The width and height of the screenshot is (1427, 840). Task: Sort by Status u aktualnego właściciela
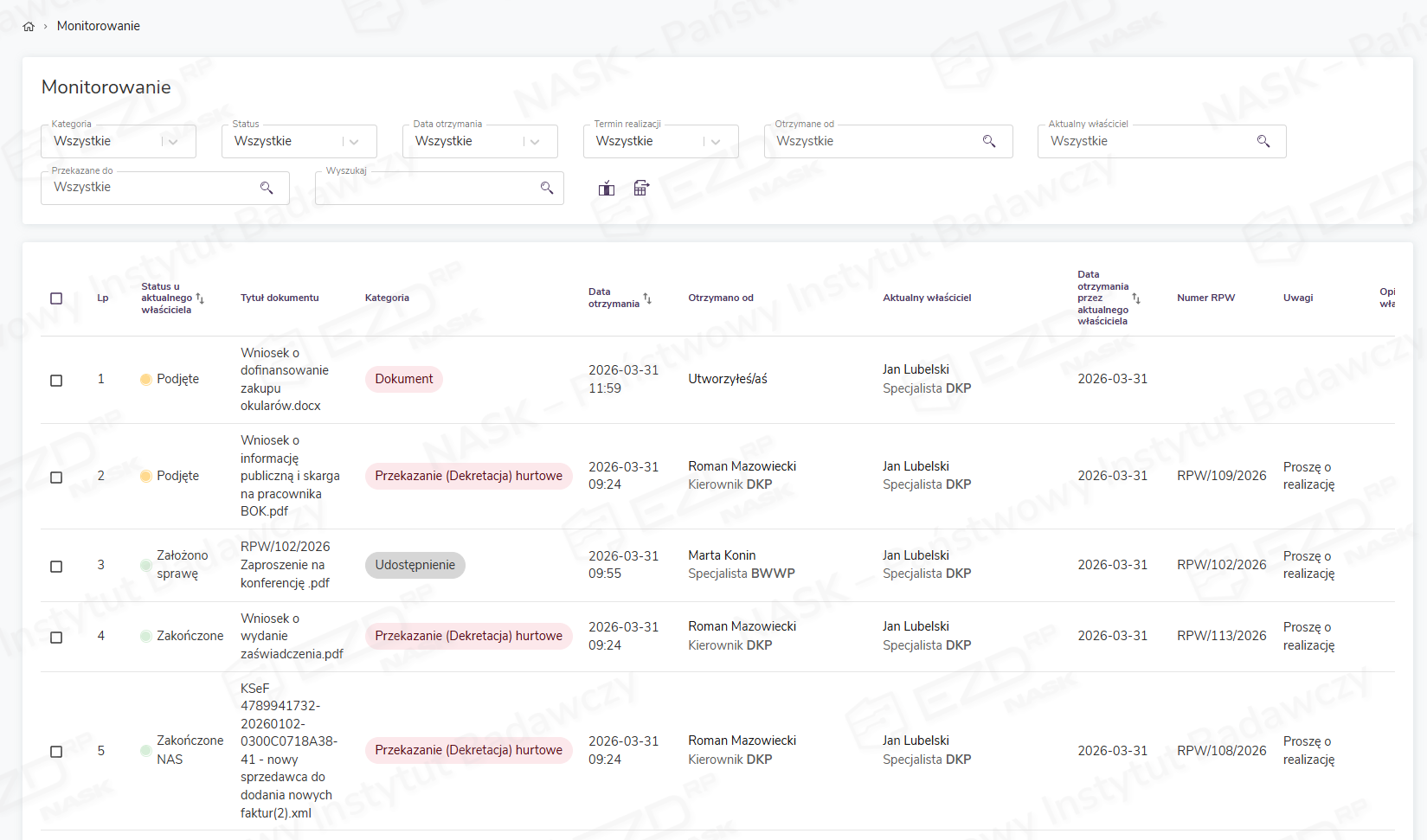pyautogui.click(x=200, y=298)
